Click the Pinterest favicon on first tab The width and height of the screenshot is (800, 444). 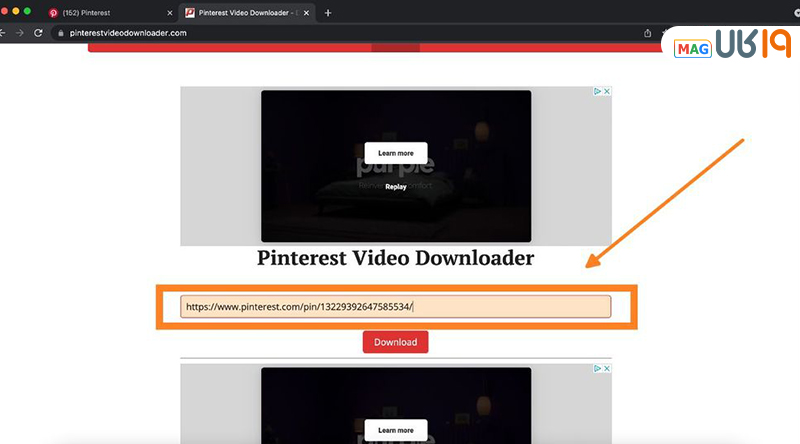53,13
